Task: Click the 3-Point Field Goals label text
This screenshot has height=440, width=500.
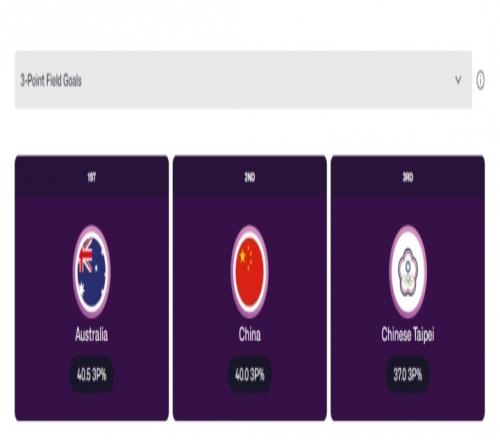Action: [x=51, y=80]
